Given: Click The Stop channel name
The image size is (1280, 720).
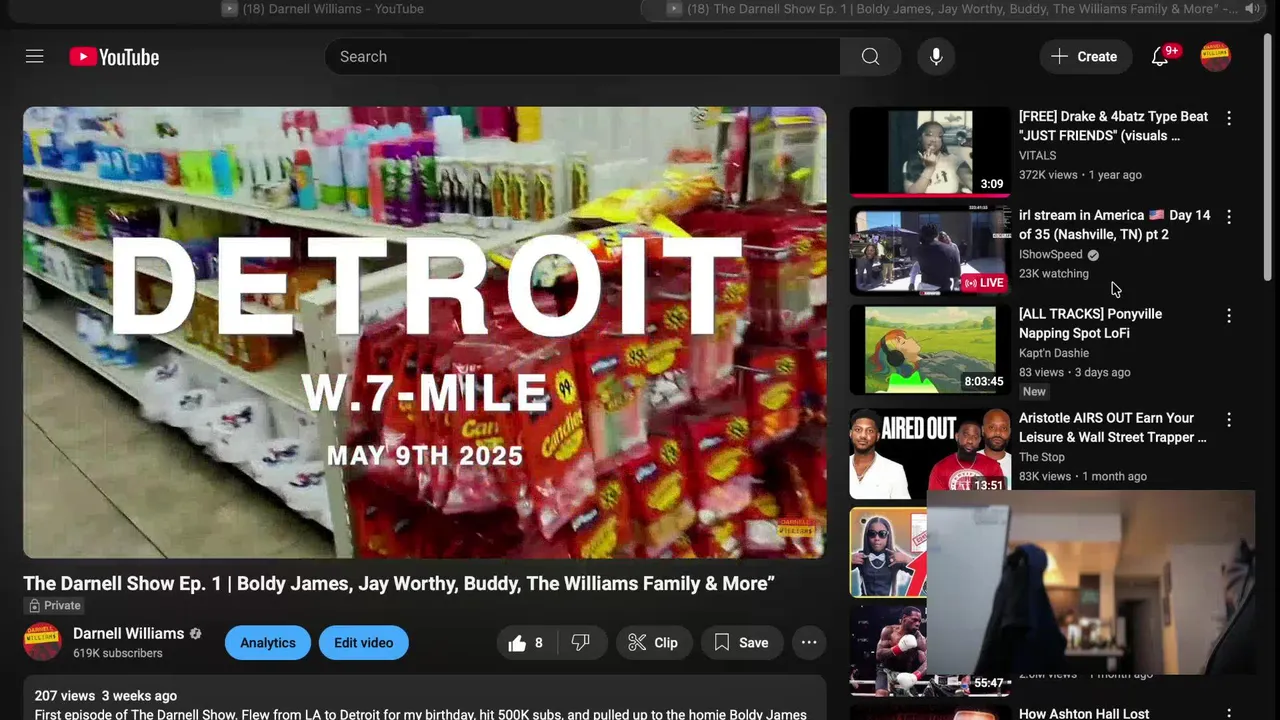Looking at the screenshot, I should pos(1042,457).
